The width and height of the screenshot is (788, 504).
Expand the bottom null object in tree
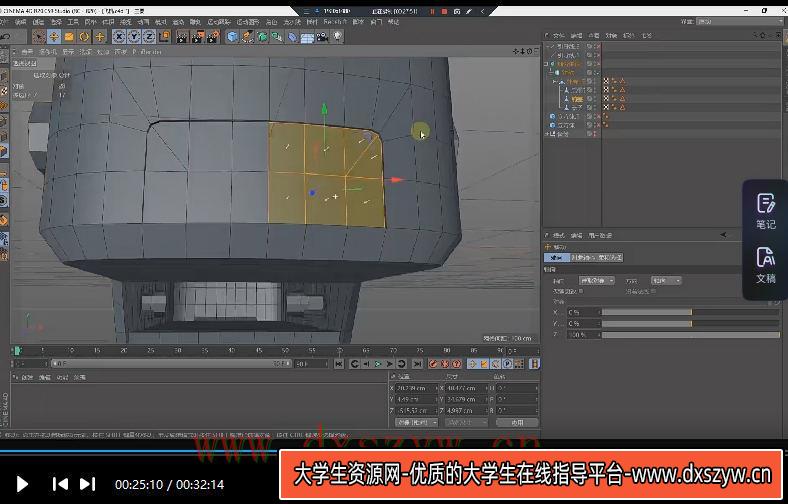(547, 134)
